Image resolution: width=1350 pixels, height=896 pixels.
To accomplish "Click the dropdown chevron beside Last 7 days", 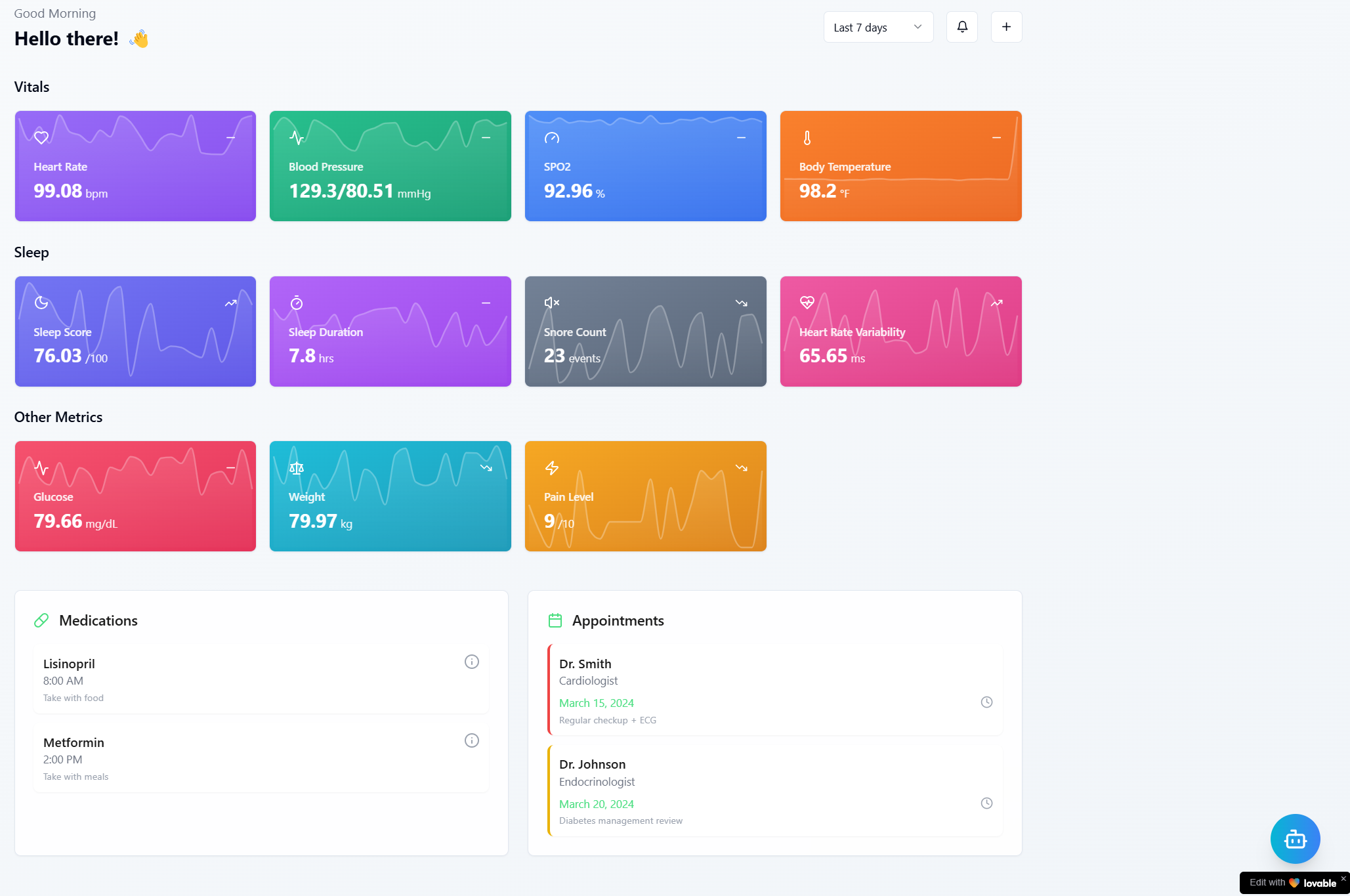I will [x=918, y=27].
